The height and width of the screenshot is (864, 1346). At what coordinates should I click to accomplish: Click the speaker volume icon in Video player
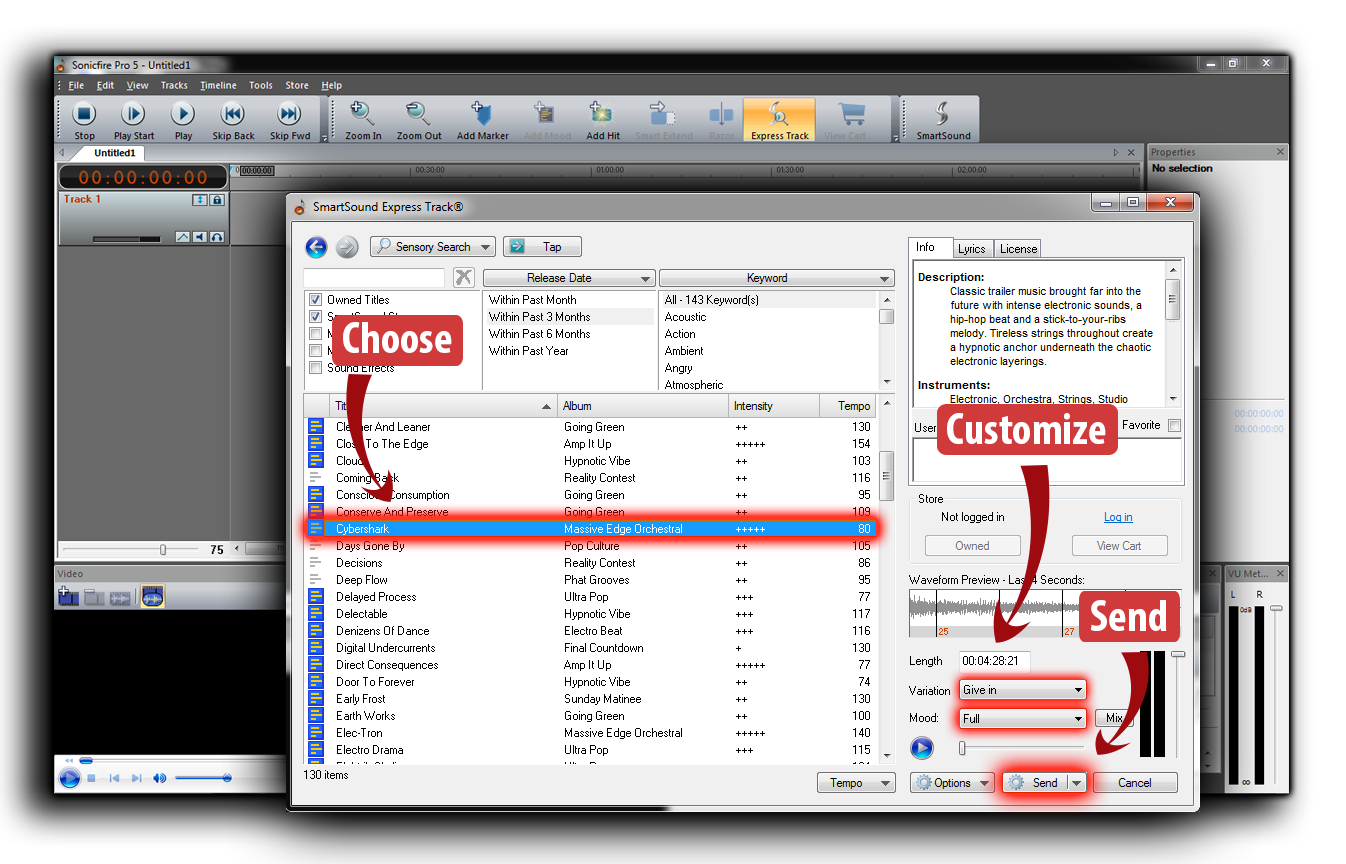point(160,778)
